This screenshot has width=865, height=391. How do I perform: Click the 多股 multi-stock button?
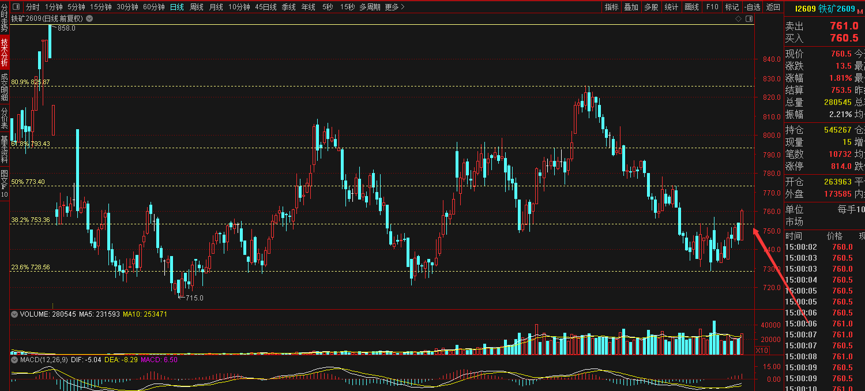[x=651, y=7]
